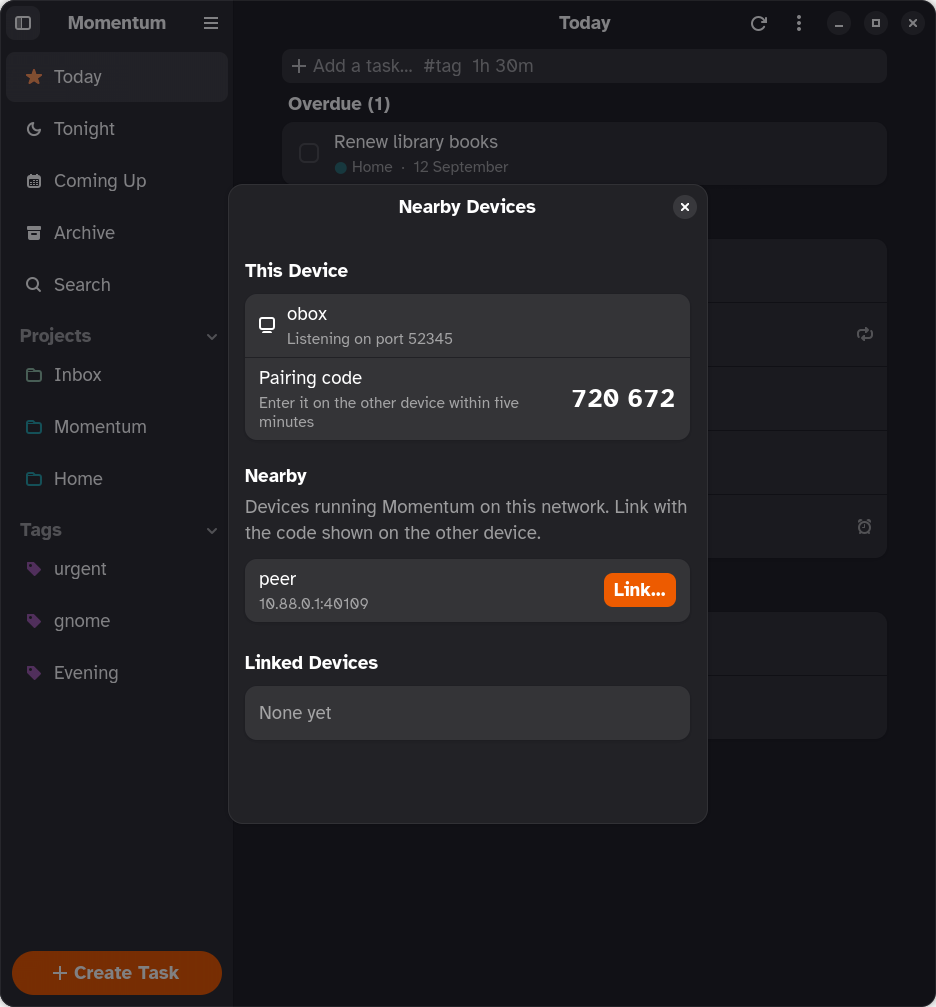The height and width of the screenshot is (1007, 936).
Task: Check off Renew library books task
Action: (x=309, y=153)
